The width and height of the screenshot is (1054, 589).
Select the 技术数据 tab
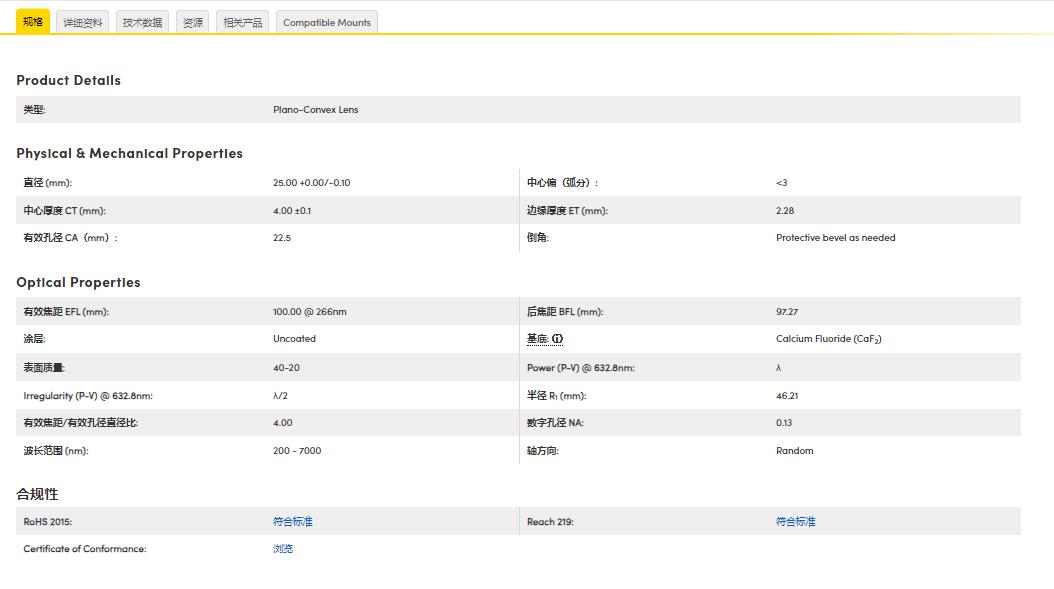coord(142,22)
